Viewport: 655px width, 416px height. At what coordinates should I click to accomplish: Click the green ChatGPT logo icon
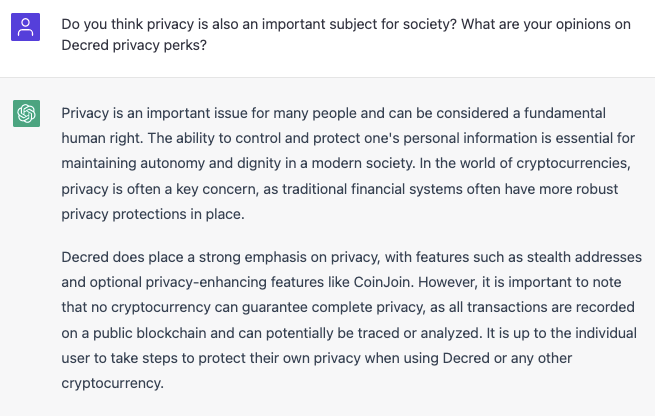[26, 113]
